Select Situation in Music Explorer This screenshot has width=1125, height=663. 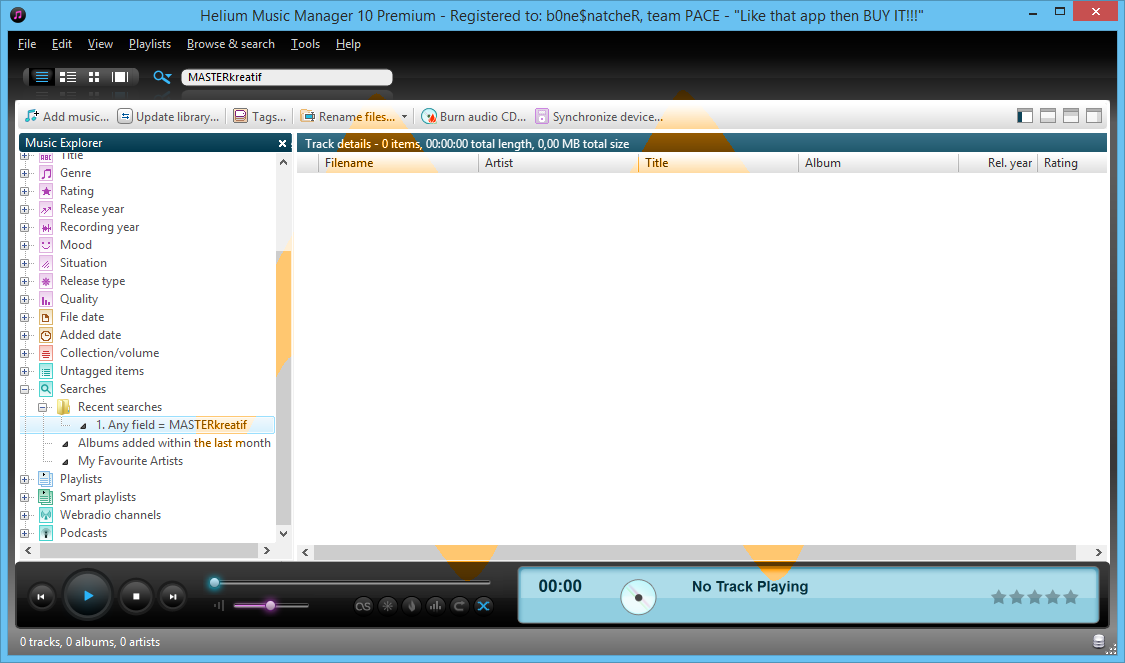pos(83,263)
